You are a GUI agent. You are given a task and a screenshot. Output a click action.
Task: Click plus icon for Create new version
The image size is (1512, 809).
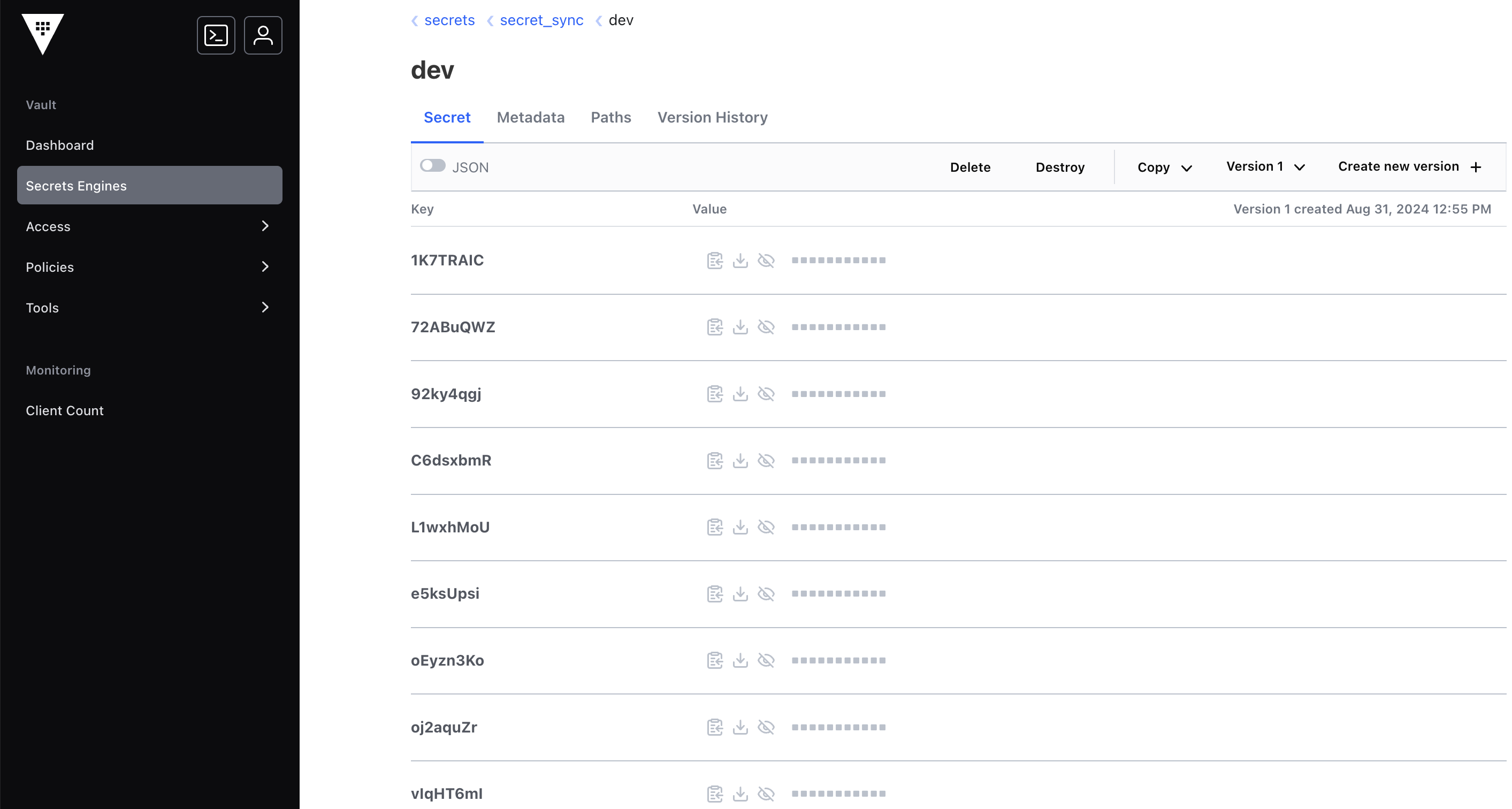pos(1476,167)
